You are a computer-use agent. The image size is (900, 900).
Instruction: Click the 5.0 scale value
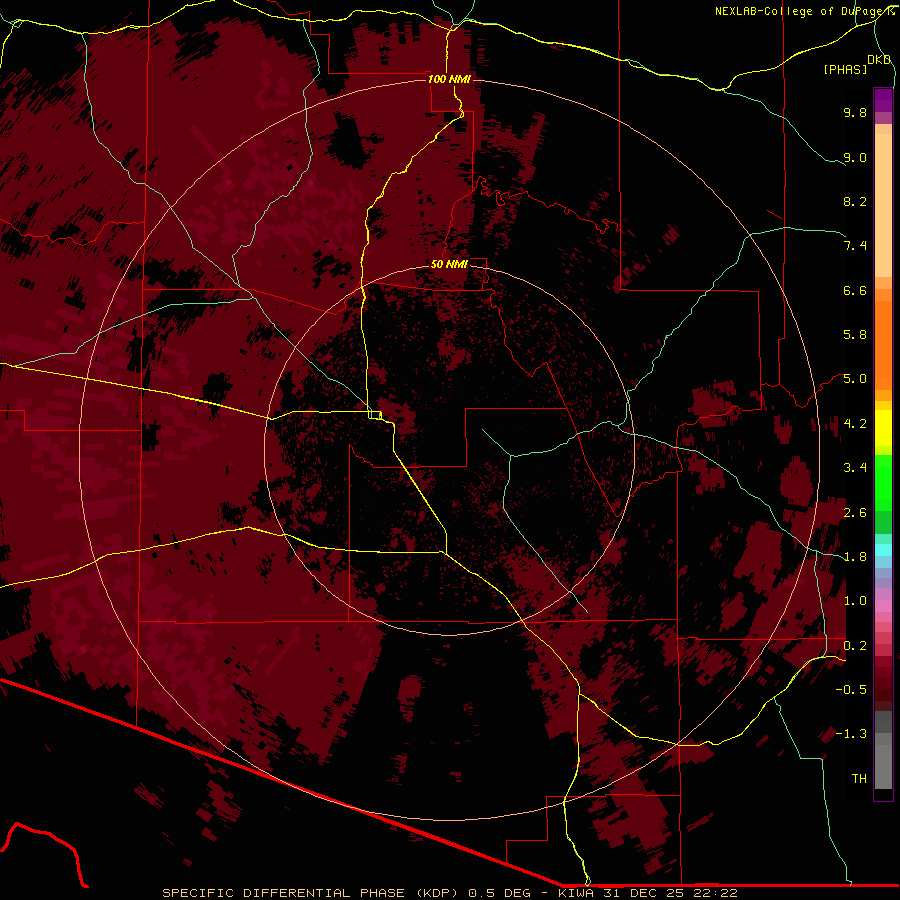point(855,379)
